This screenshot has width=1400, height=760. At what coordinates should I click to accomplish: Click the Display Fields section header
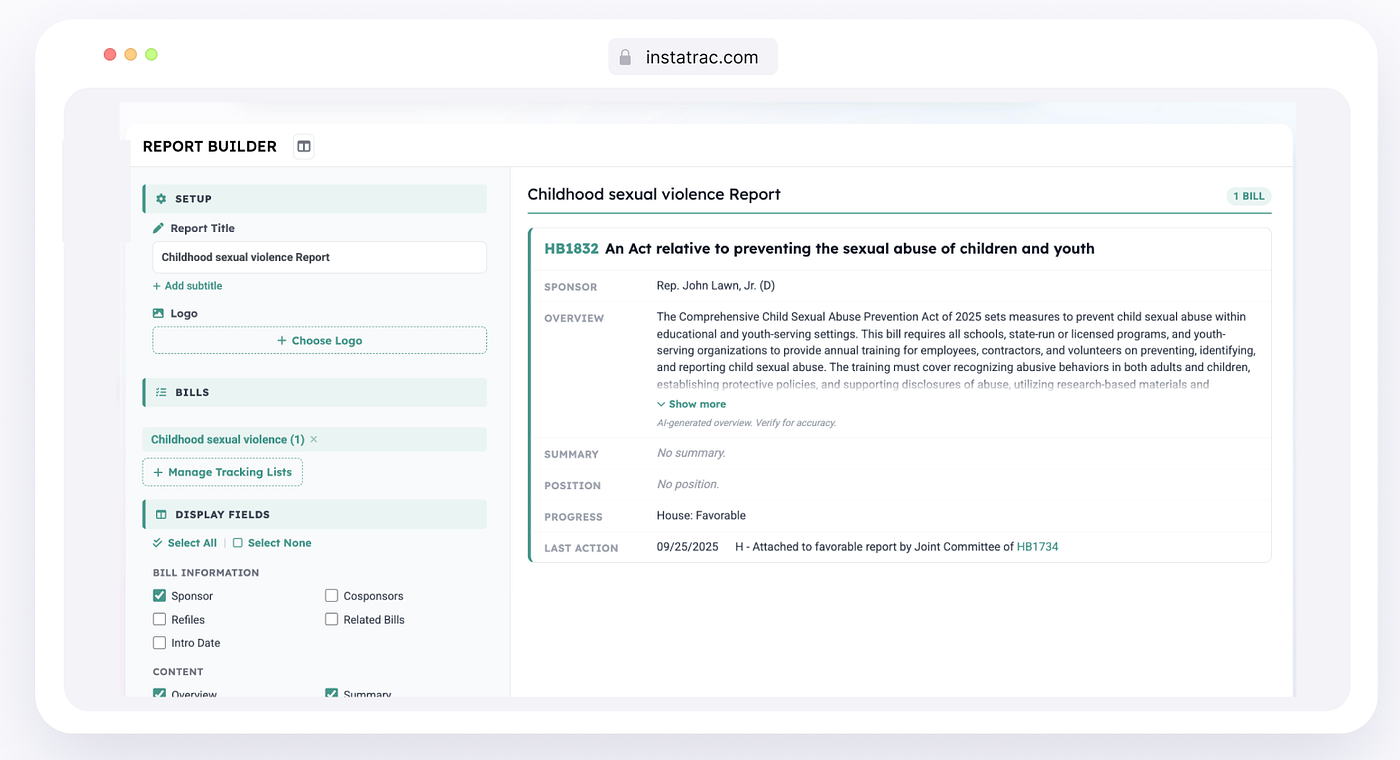pos(314,514)
